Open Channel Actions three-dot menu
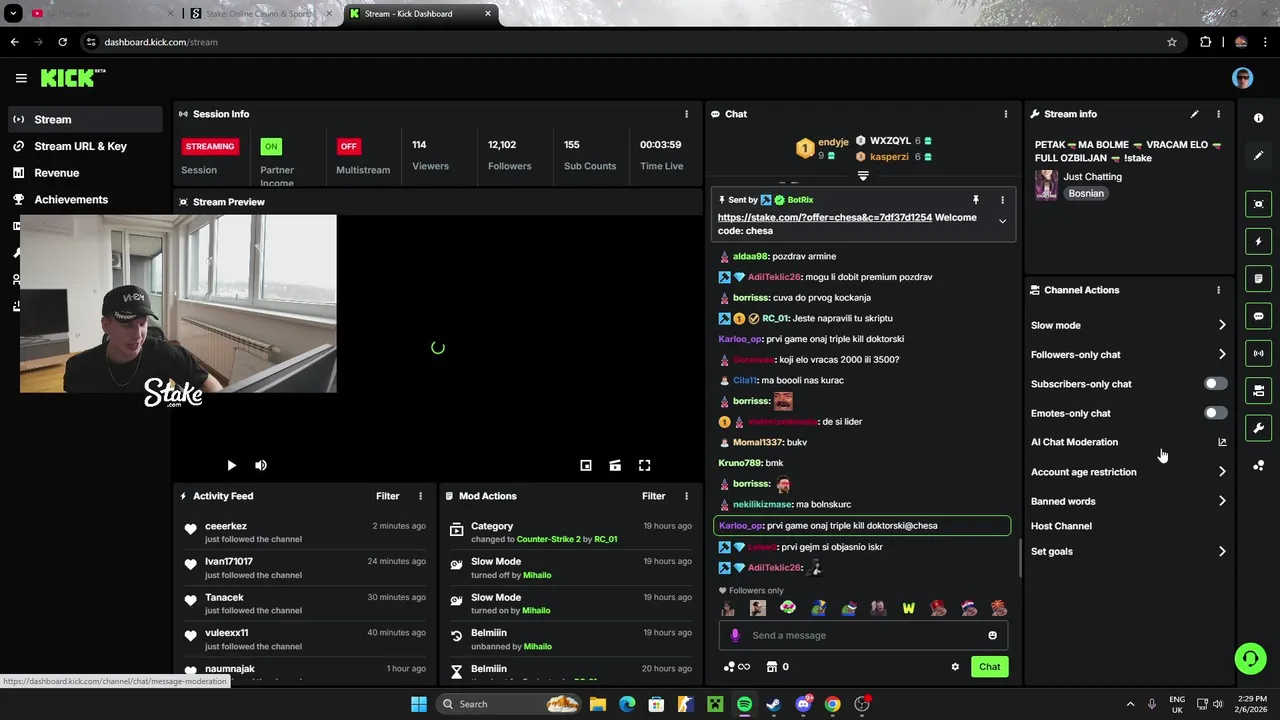 pyautogui.click(x=1218, y=290)
